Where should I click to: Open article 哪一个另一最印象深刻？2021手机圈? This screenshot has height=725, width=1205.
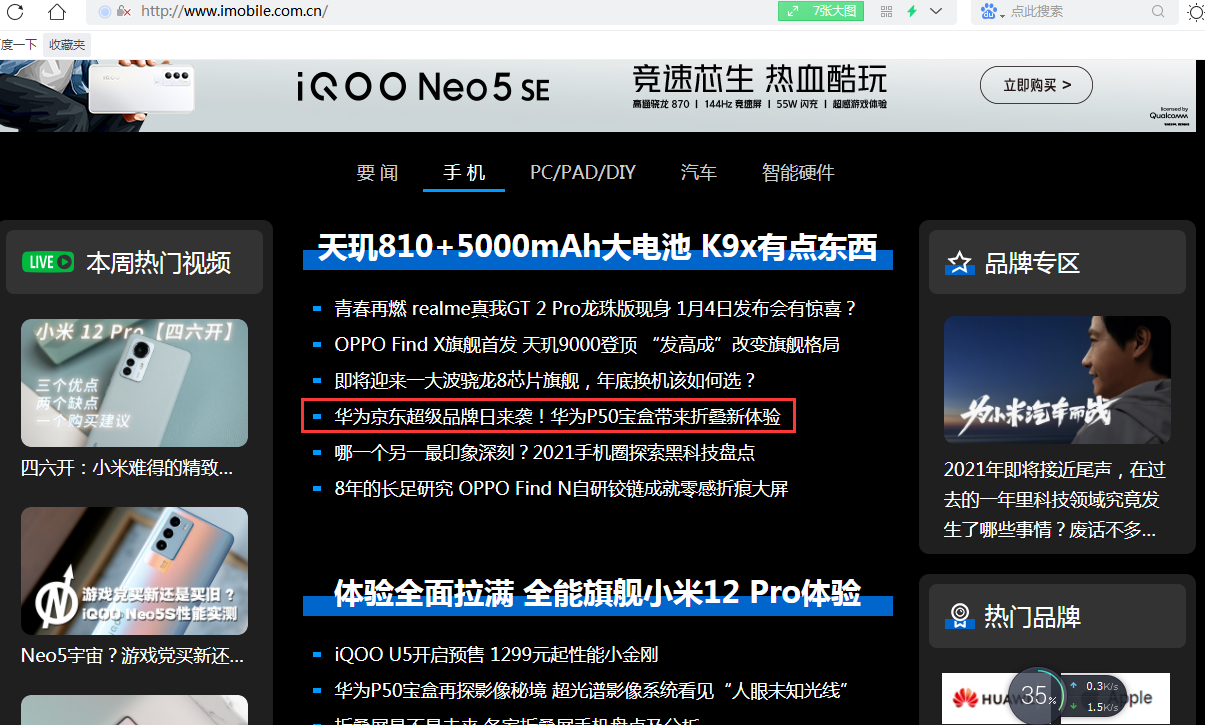545,452
